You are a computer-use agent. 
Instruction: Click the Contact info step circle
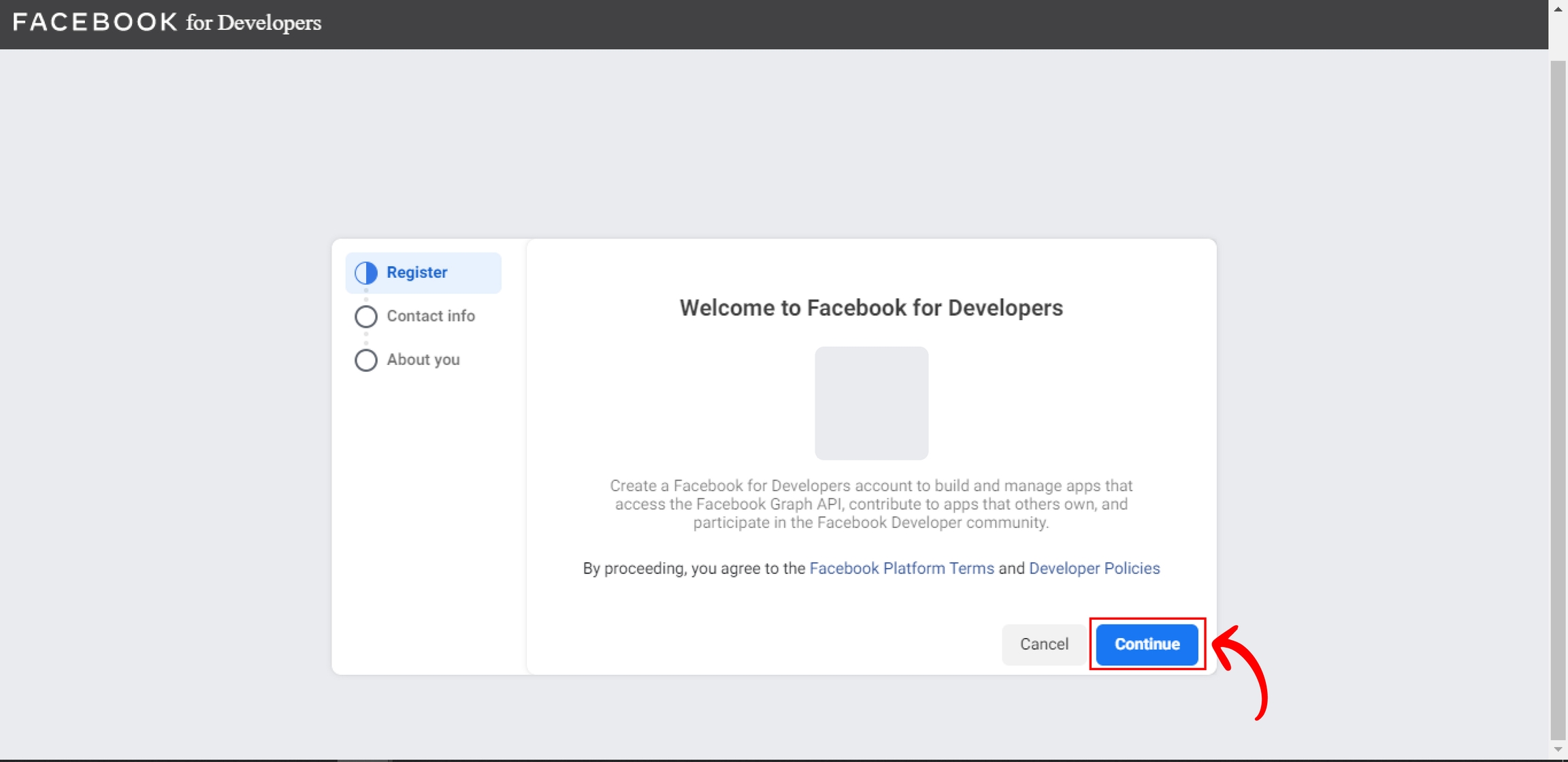(x=366, y=316)
